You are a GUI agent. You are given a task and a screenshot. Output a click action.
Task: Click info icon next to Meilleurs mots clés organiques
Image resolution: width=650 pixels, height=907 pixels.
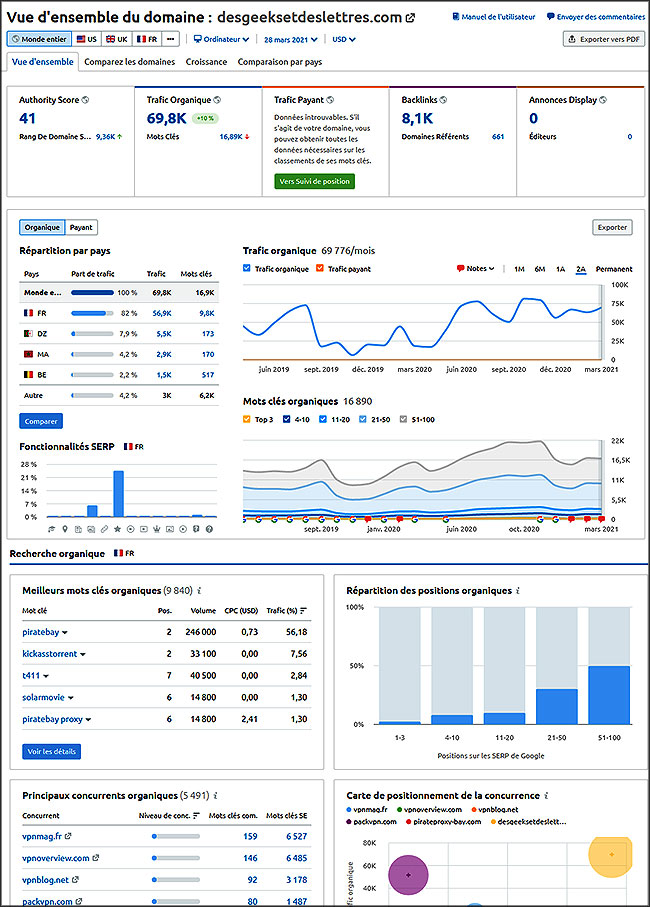point(200,591)
